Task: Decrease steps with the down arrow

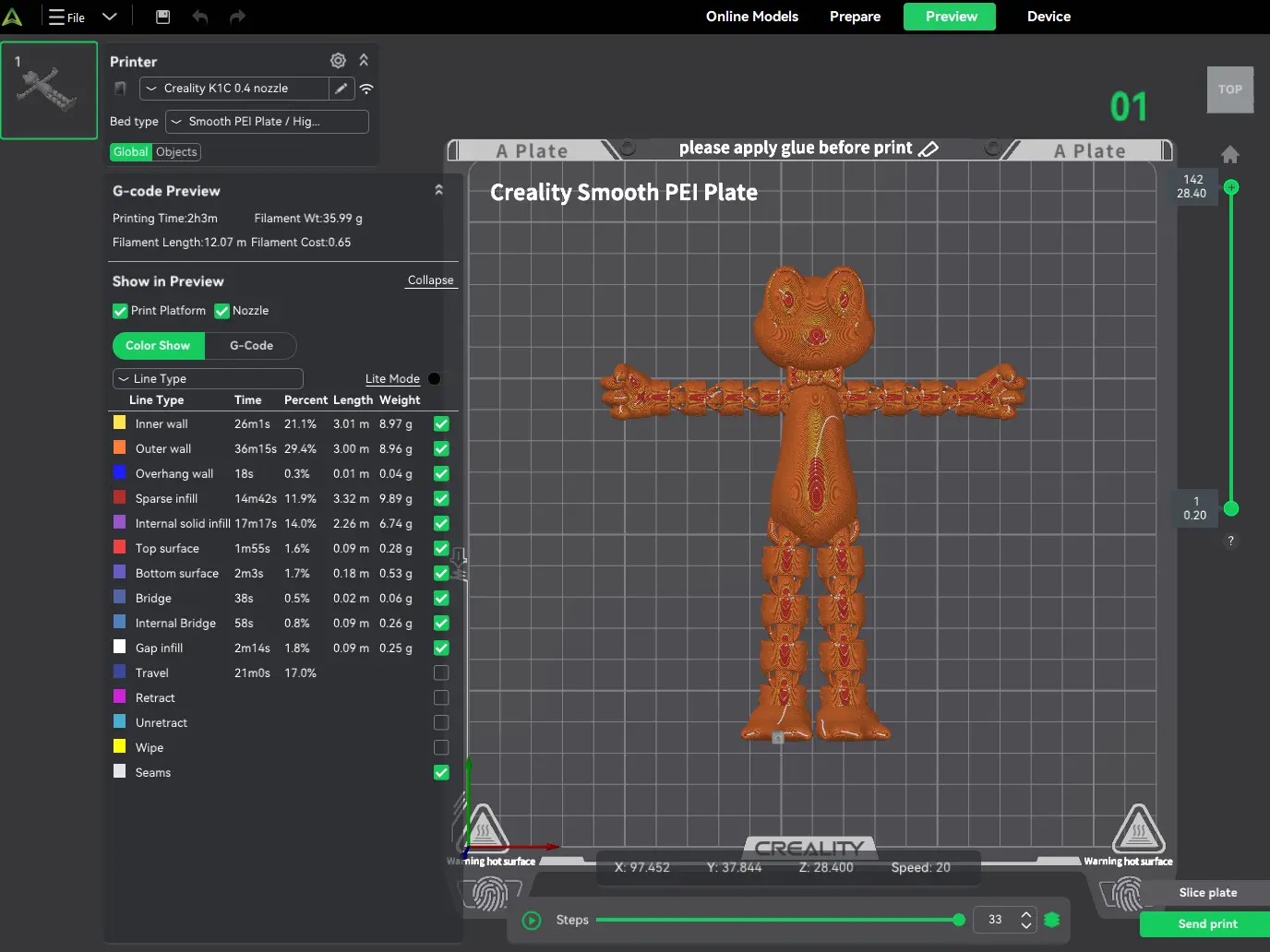Action: [x=1026, y=925]
